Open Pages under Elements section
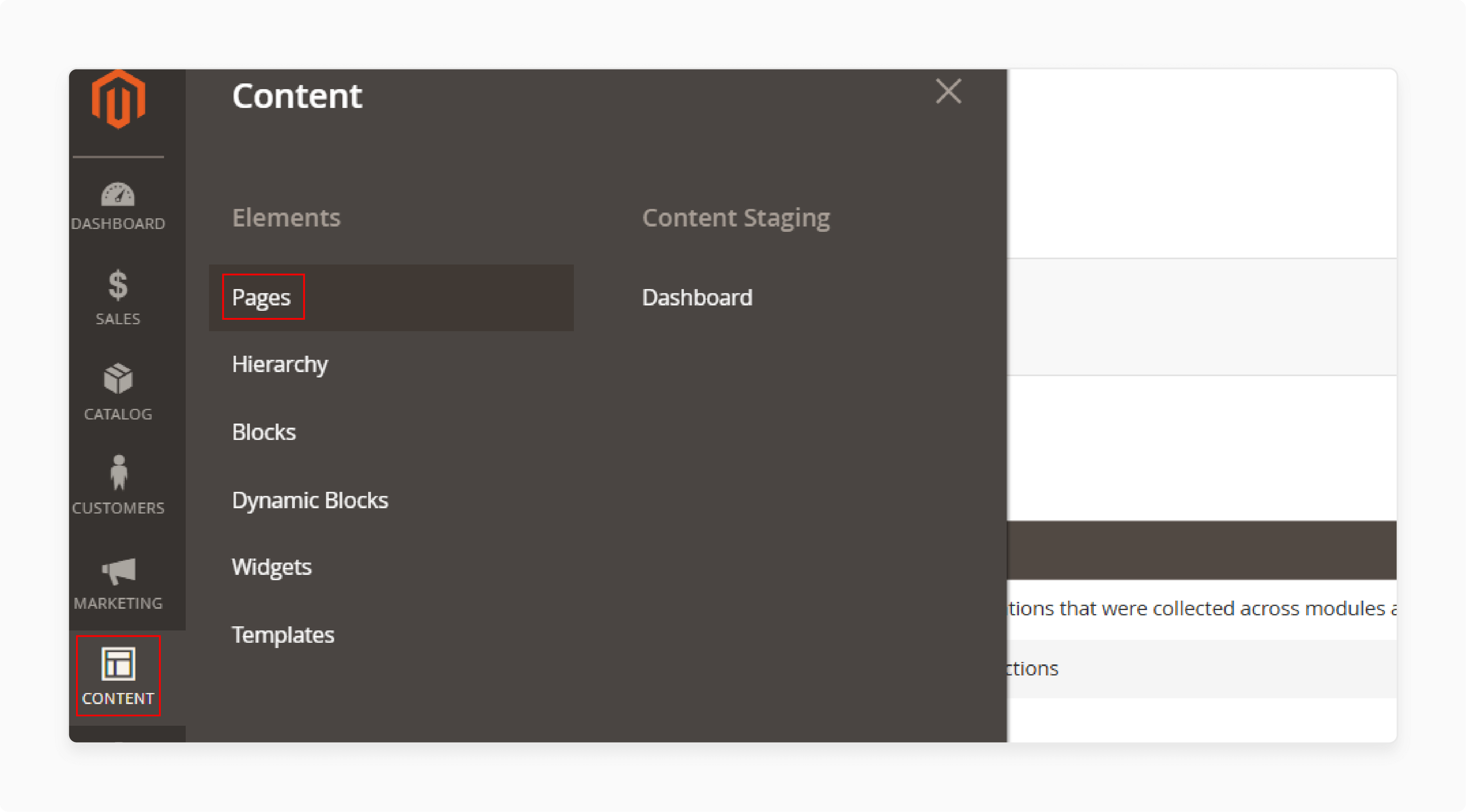1466x812 pixels. tap(260, 297)
